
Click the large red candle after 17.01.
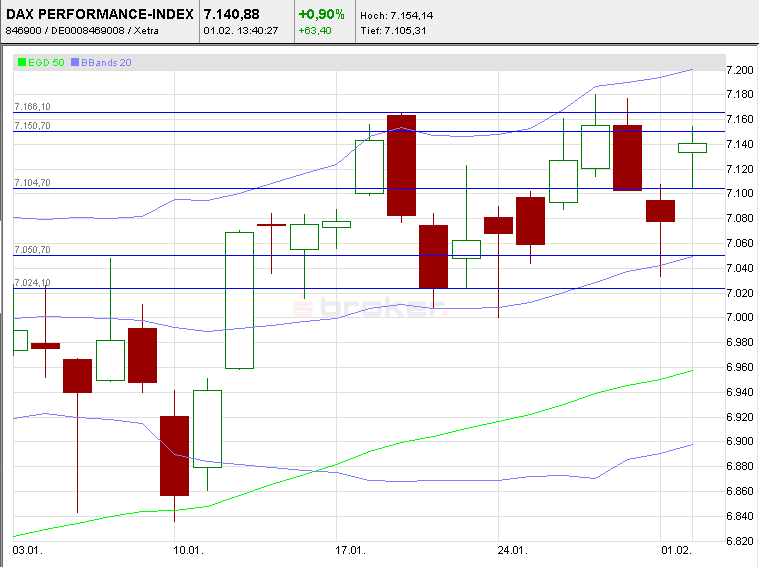click(x=401, y=165)
